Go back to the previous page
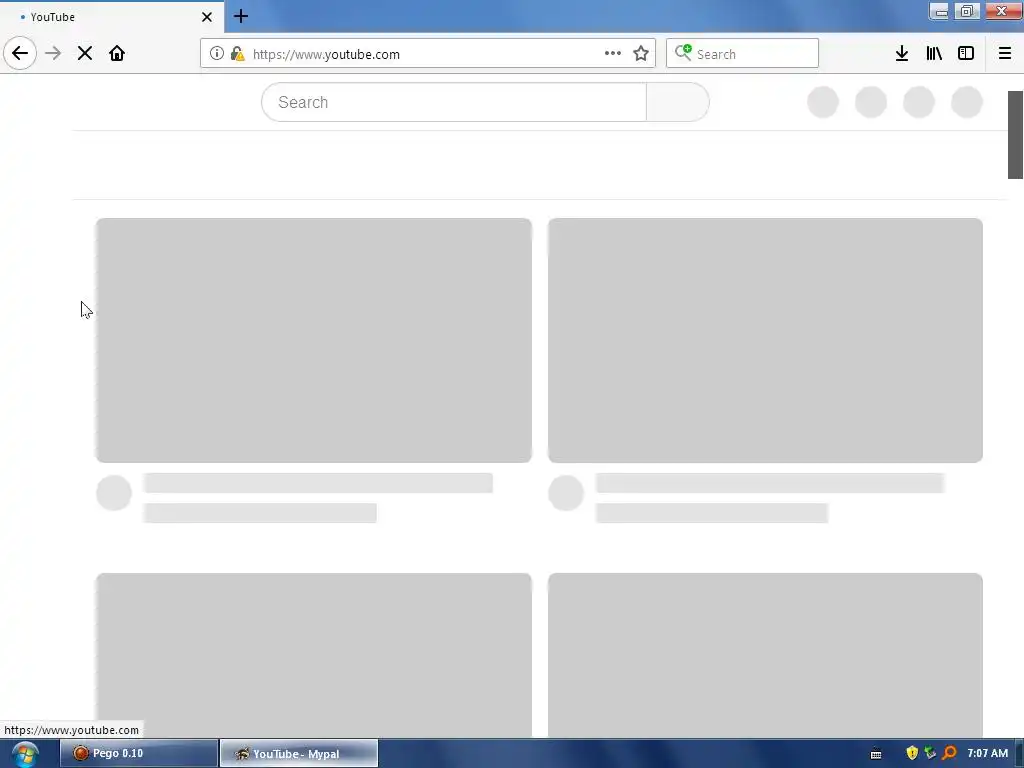 20,54
